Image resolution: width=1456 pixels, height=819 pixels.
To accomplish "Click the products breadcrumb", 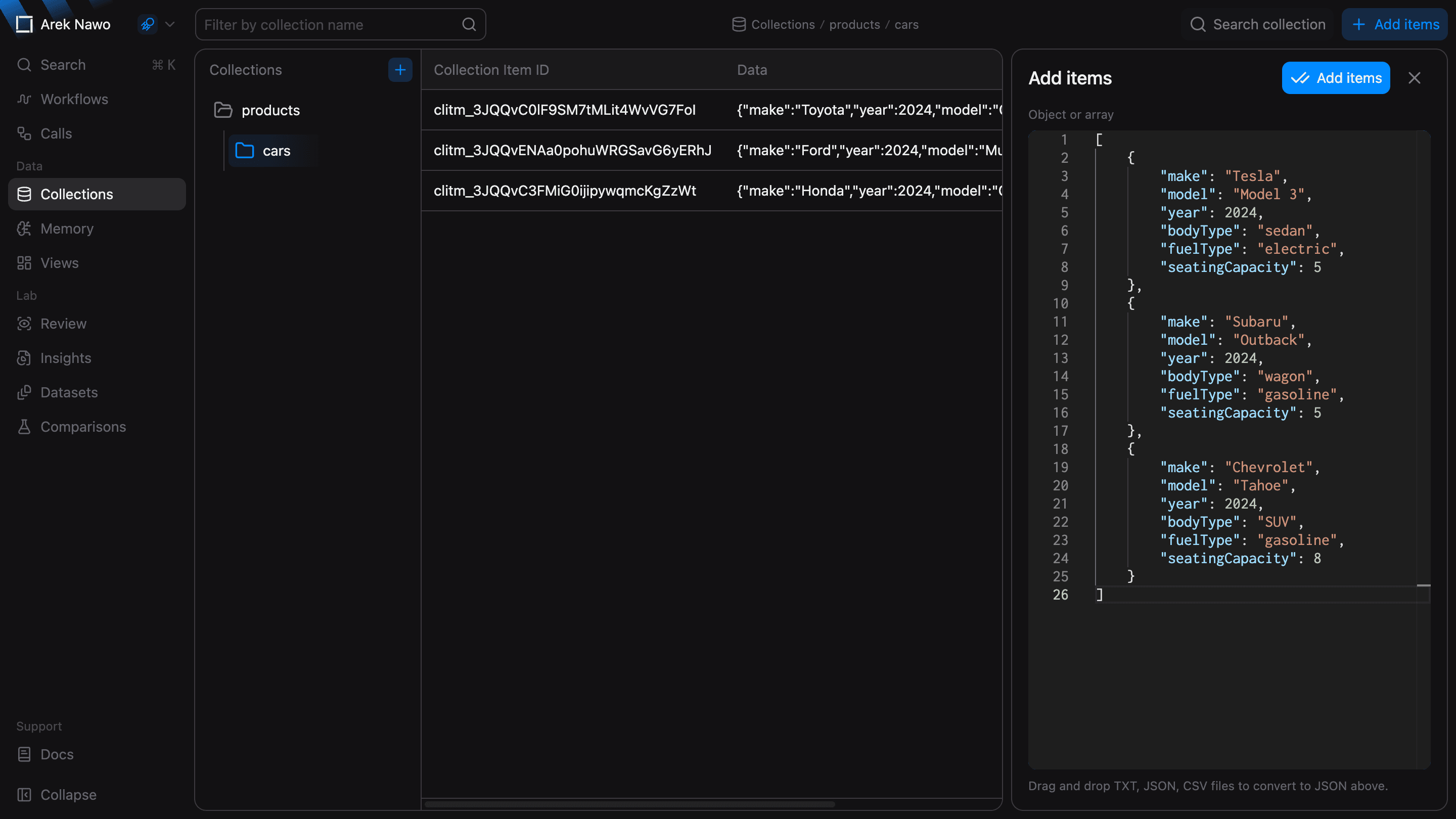I will 854,25.
